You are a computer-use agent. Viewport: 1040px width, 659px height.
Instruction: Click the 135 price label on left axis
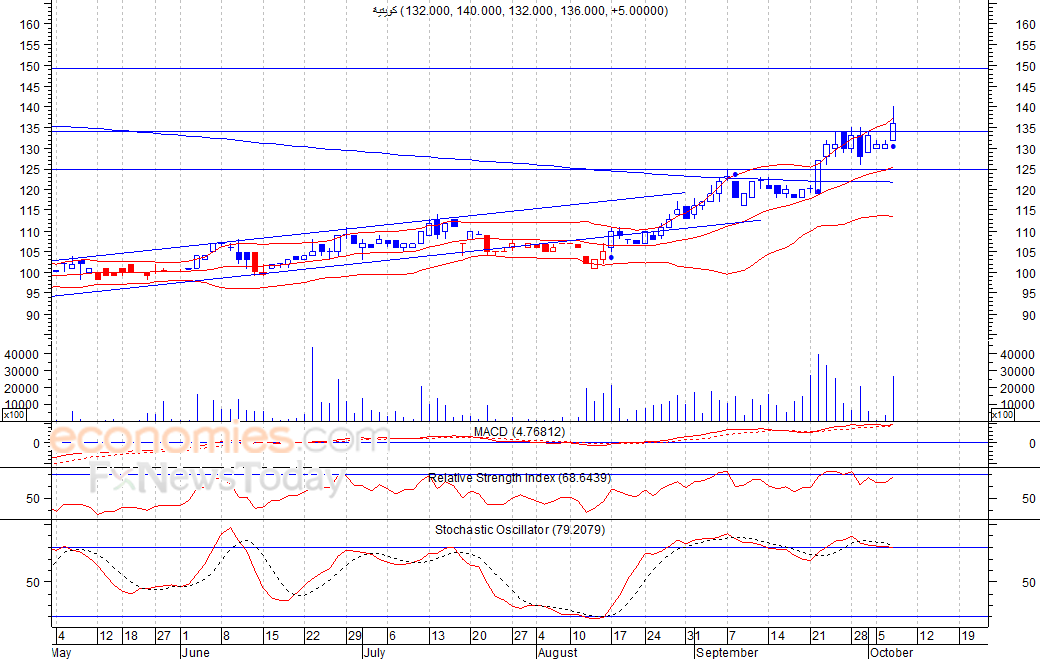[31, 128]
